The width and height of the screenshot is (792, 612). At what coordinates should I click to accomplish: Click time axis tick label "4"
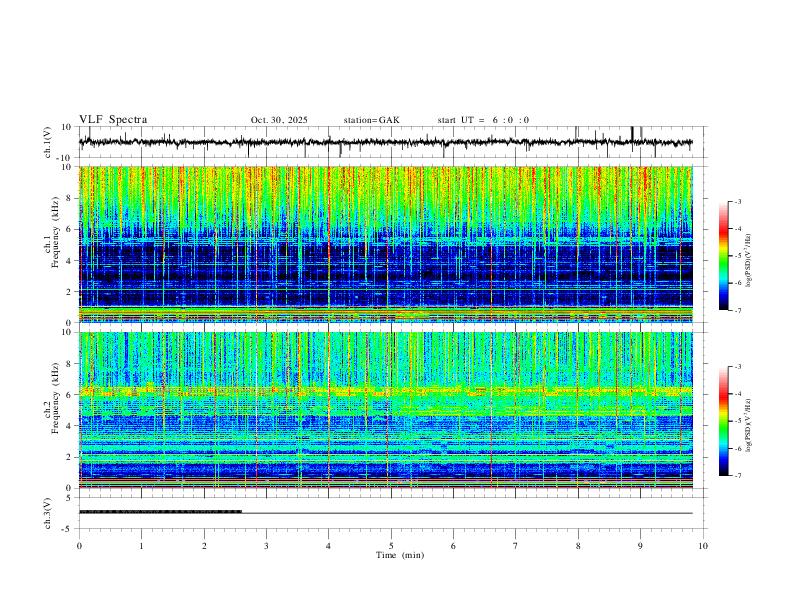(329, 546)
